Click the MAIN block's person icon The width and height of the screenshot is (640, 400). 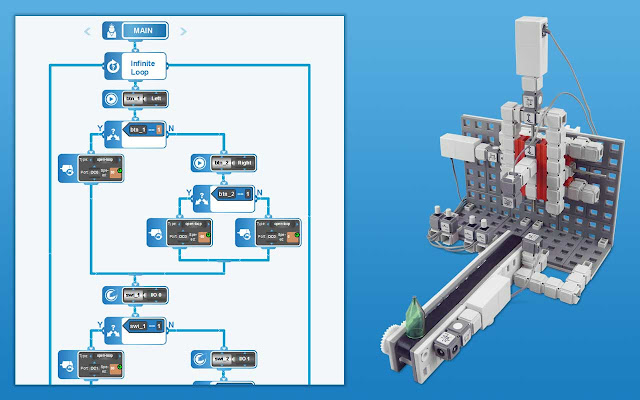coord(112,32)
